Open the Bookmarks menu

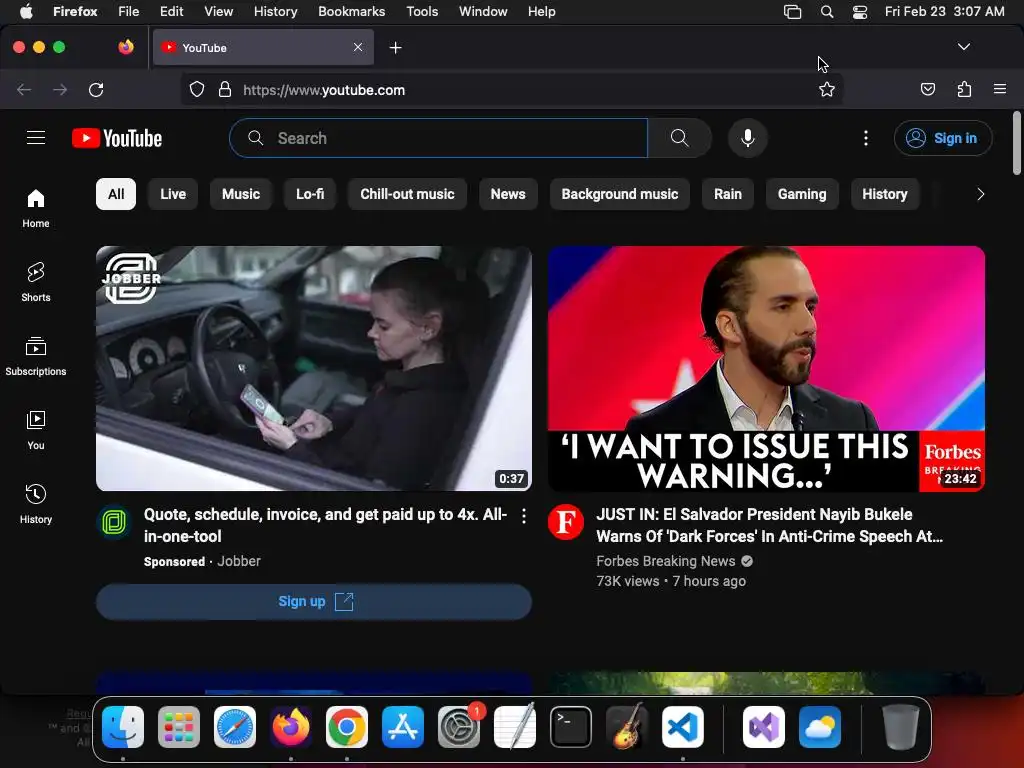pyautogui.click(x=351, y=12)
